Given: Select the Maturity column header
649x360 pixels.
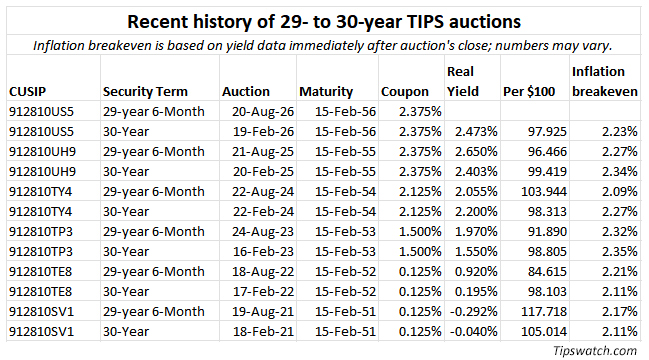Looking at the screenshot, I should click(x=326, y=91).
